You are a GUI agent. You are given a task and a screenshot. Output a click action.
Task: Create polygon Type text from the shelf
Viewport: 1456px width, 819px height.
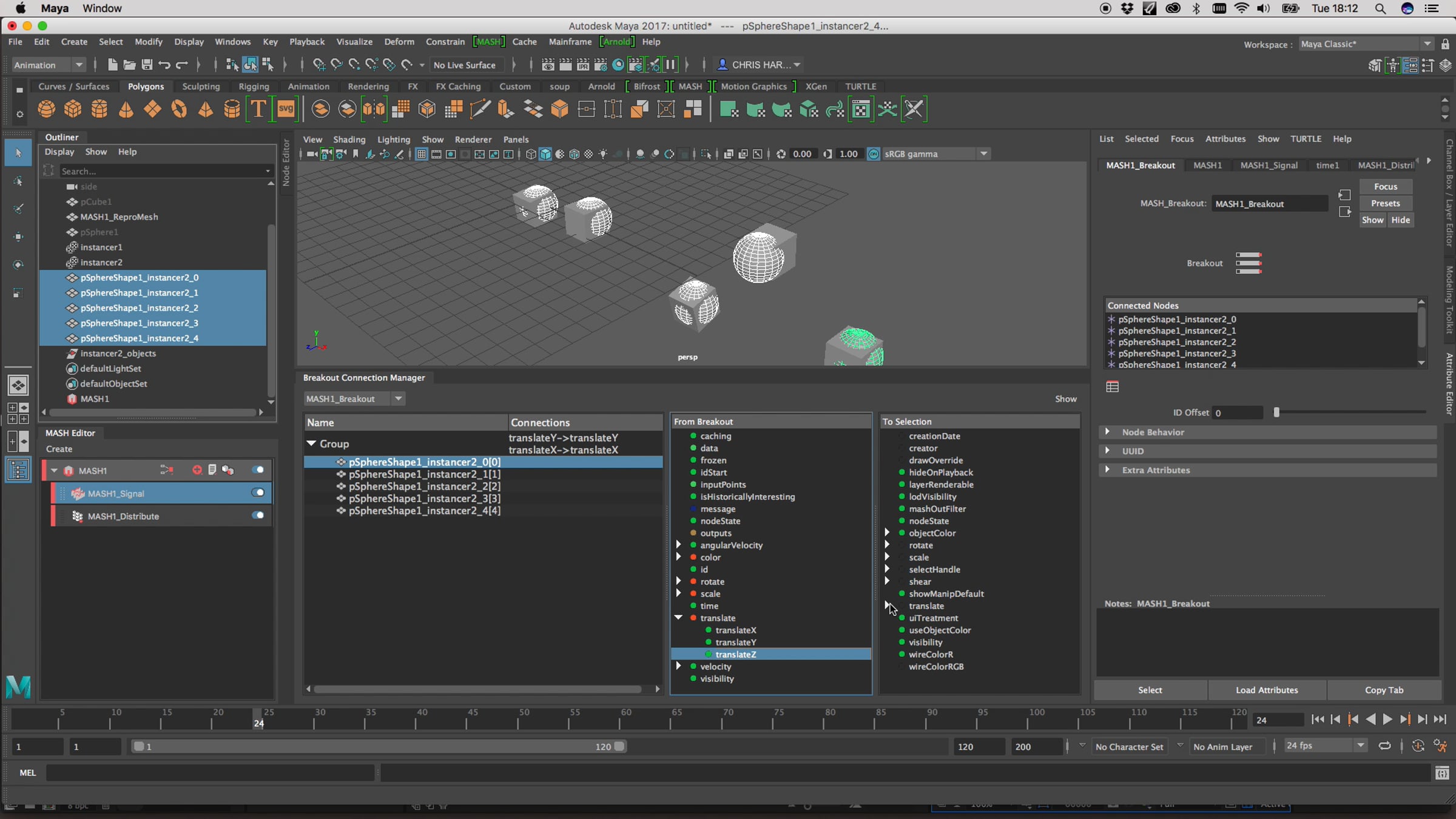point(258,109)
